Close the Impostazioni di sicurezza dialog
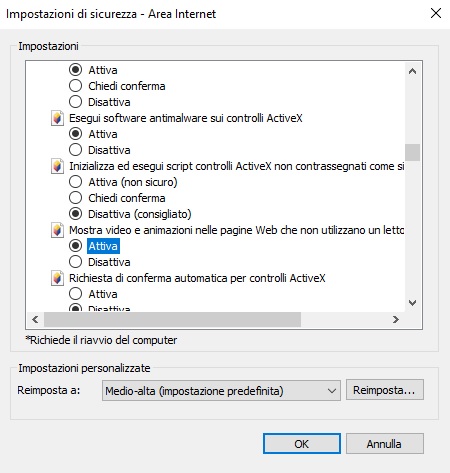 pyautogui.click(x=436, y=14)
